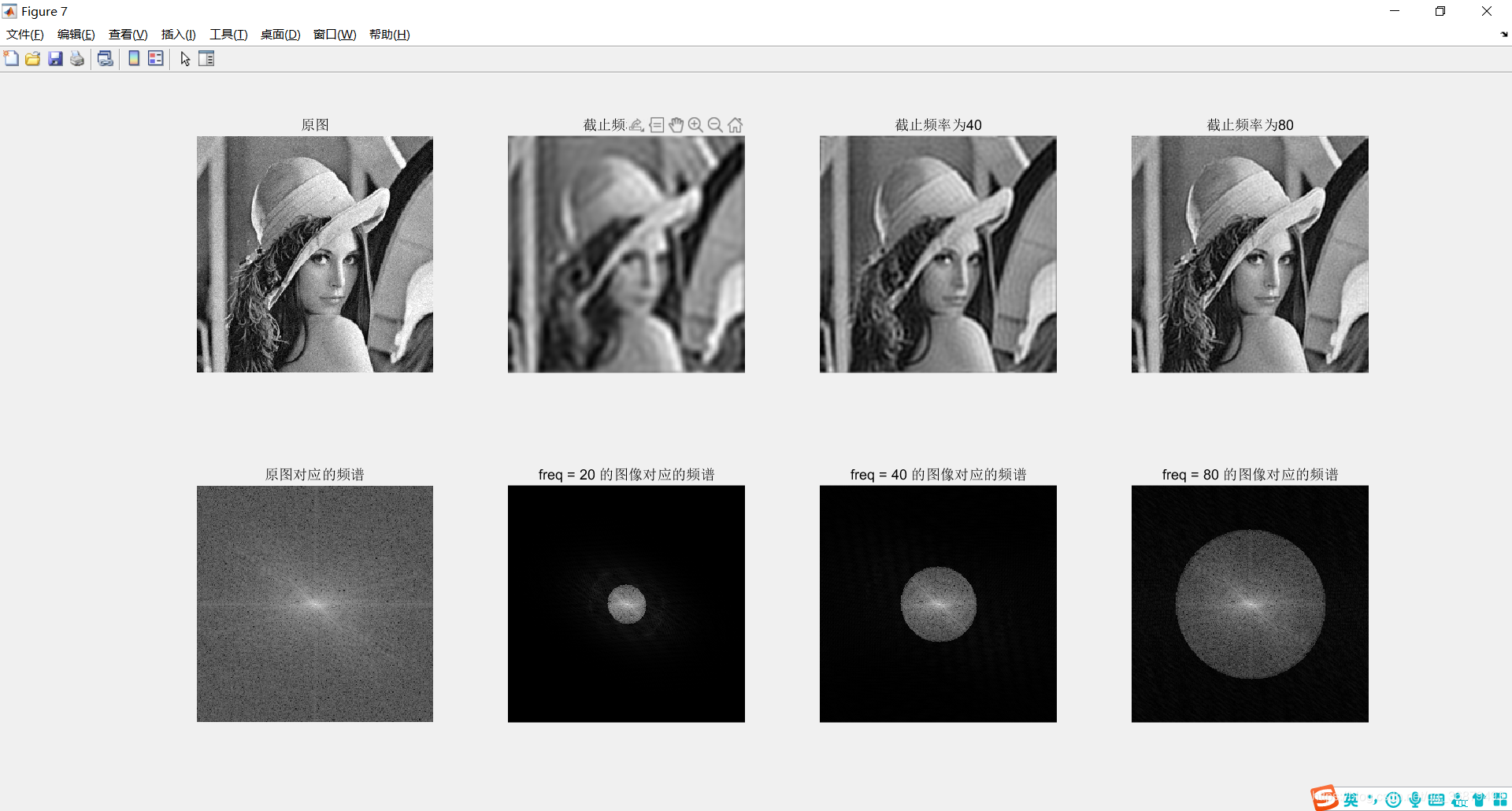Image resolution: width=1512 pixels, height=811 pixels.
Task: Activate the edit plot arrow tool
Action: tap(185, 58)
